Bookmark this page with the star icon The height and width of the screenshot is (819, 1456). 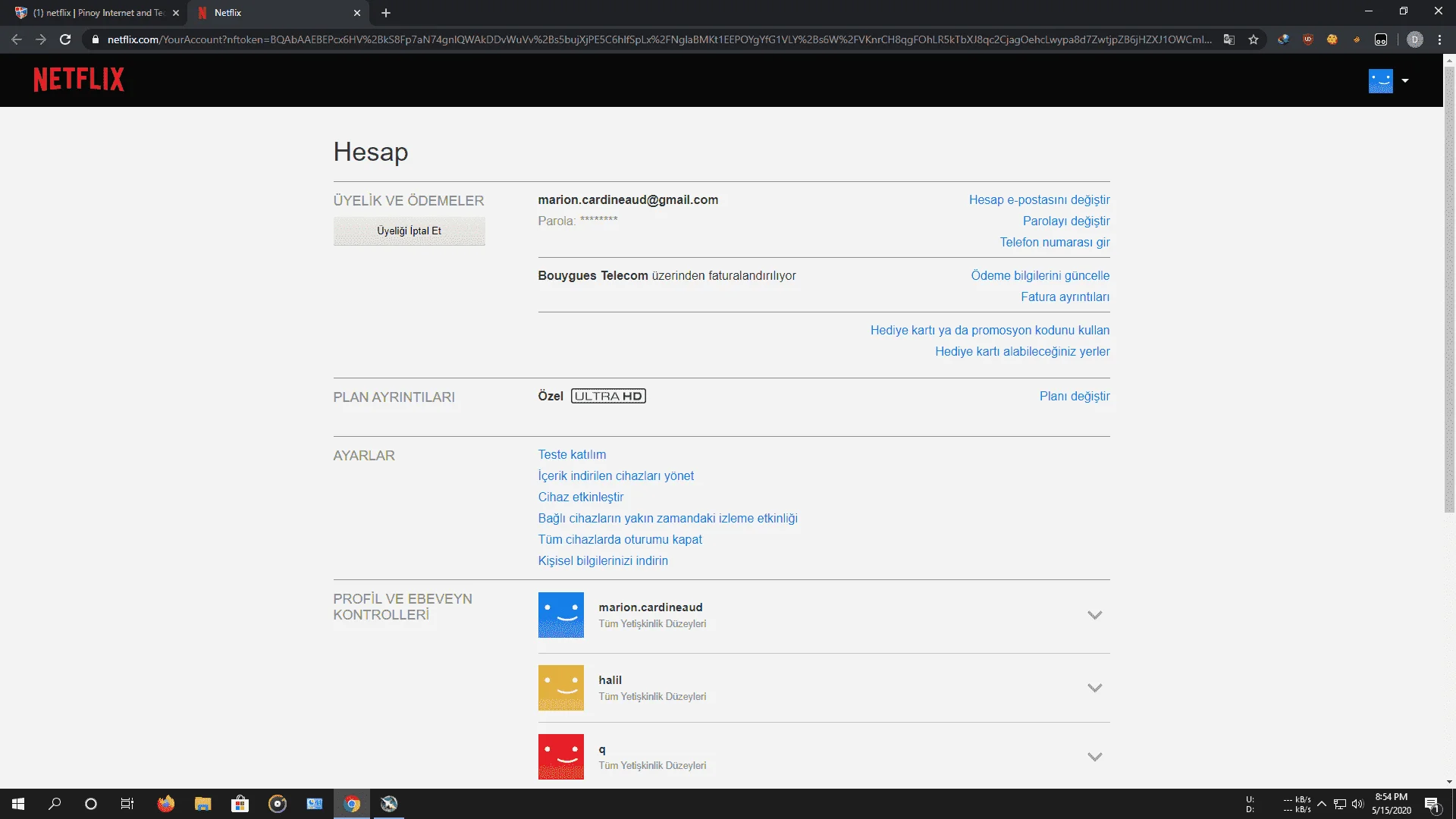click(1254, 39)
